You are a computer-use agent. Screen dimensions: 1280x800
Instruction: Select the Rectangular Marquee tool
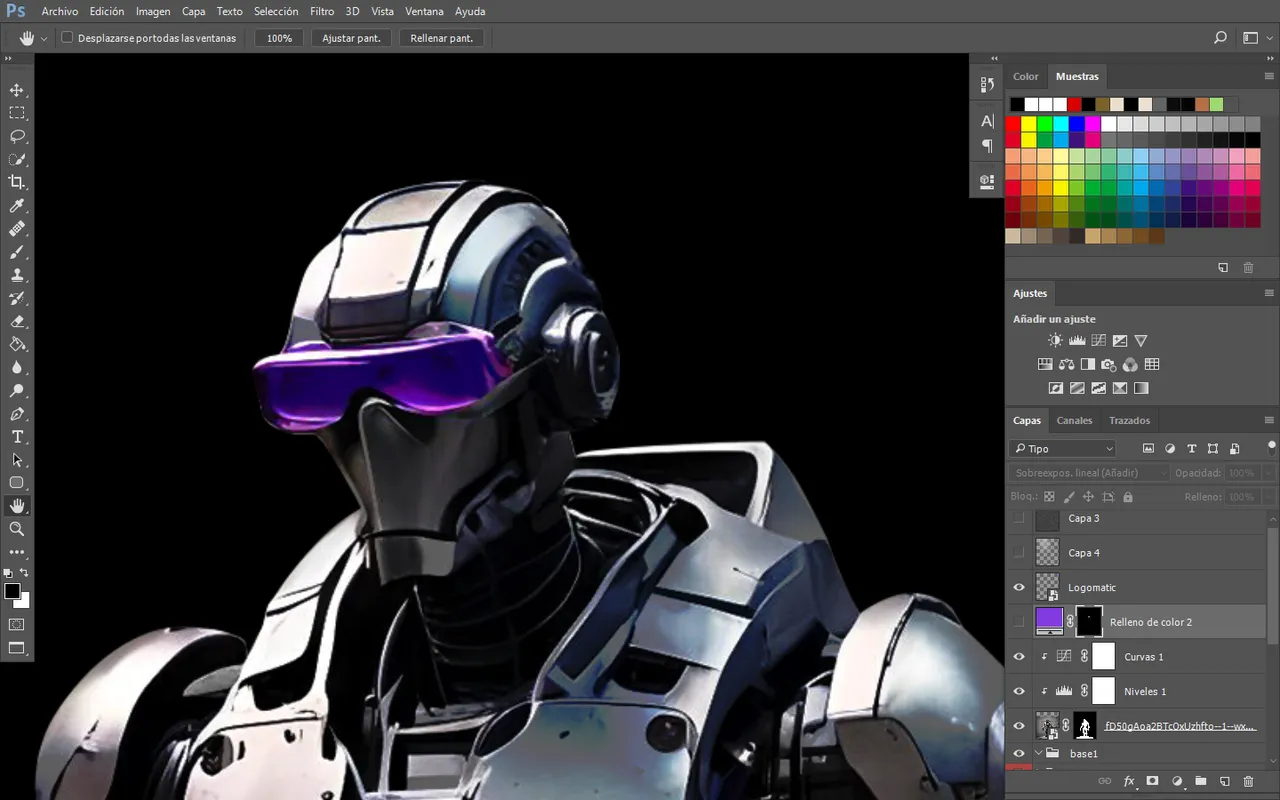(17, 113)
